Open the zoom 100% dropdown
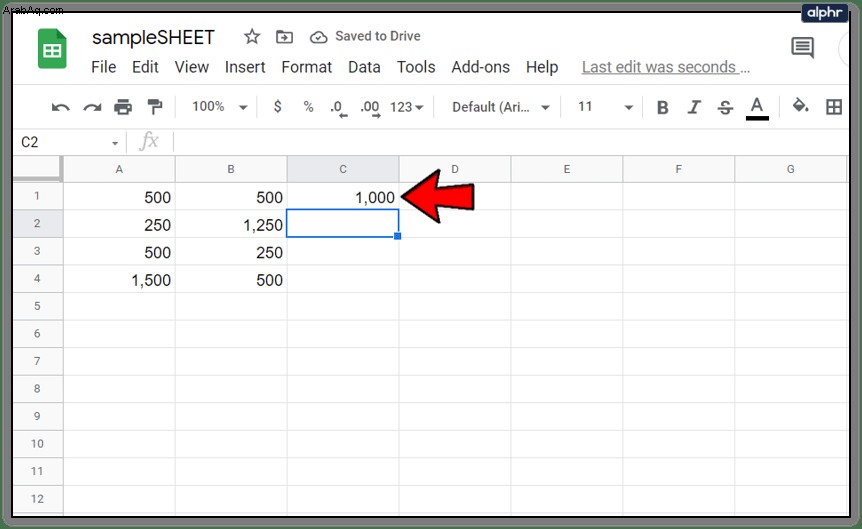The height and width of the screenshot is (529, 862). [219, 106]
